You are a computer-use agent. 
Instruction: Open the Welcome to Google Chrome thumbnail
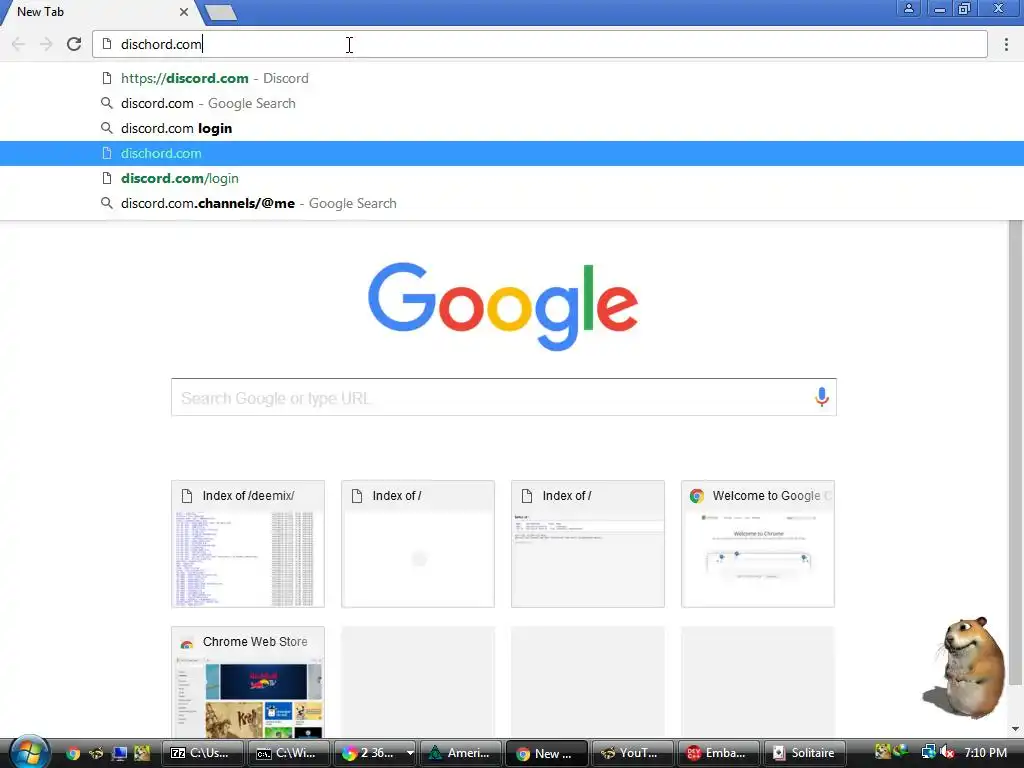tap(758, 544)
